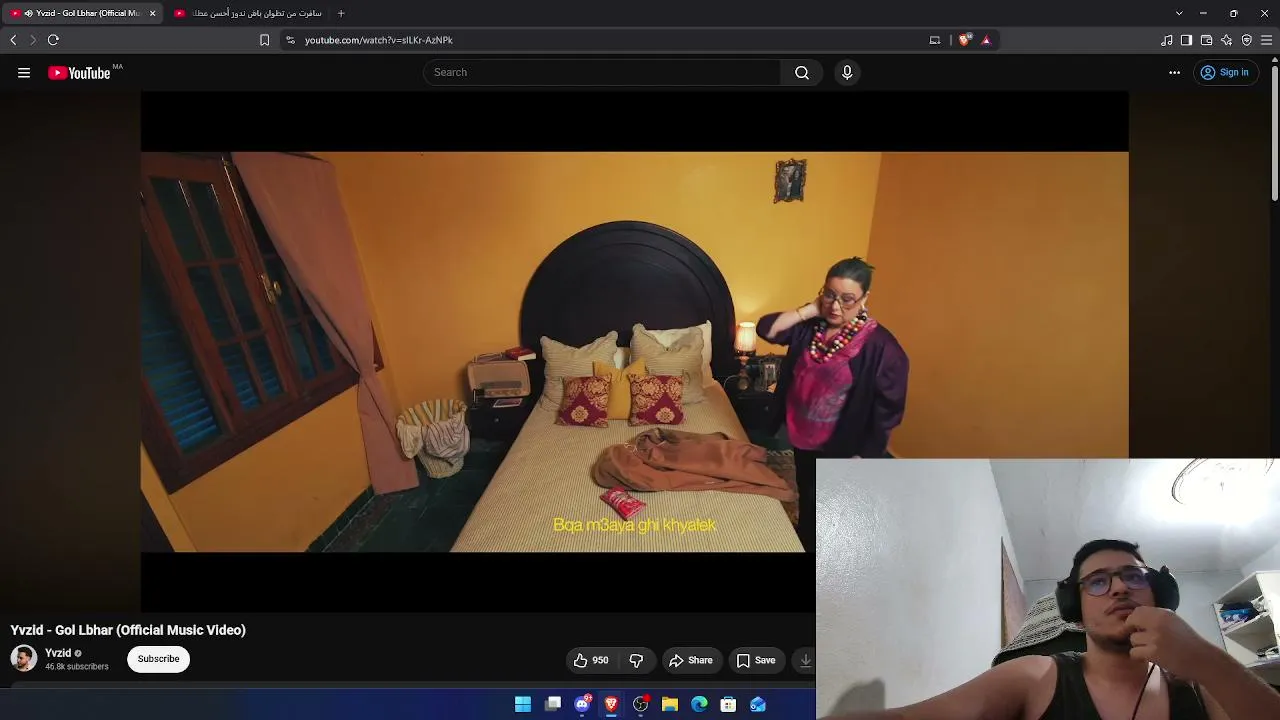Like the video with 950 likes
Image resolution: width=1280 pixels, height=720 pixels.
(x=590, y=660)
